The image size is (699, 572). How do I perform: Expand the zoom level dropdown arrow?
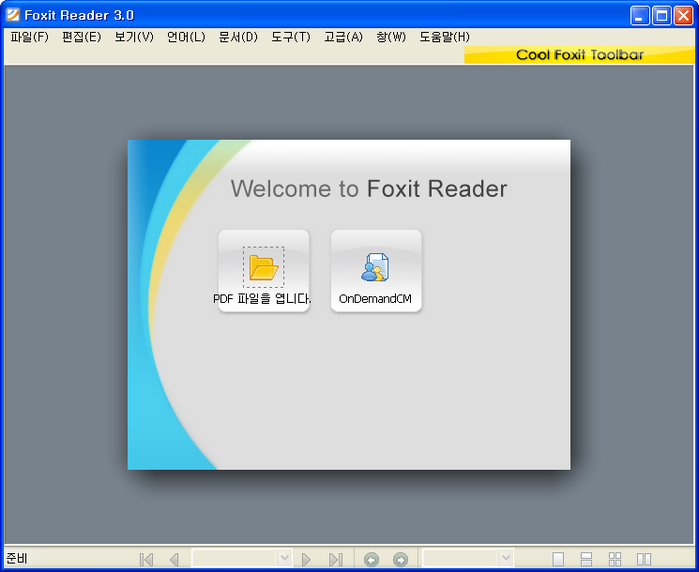tap(506, 558)
